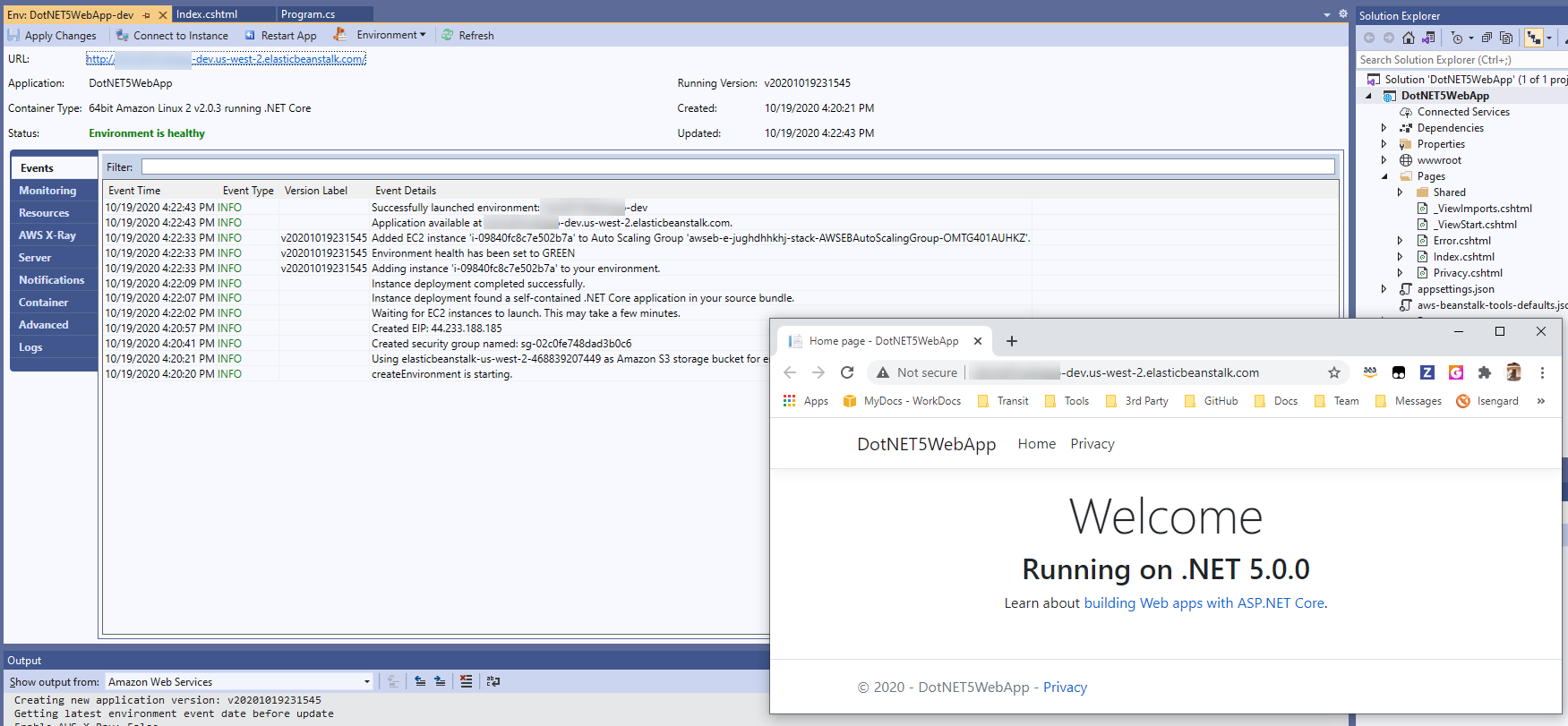Click the Pending Changes Filter clock icon
Viewport: 1568px width, 726px height.
pyautogui.click(x=1458, y=38)
